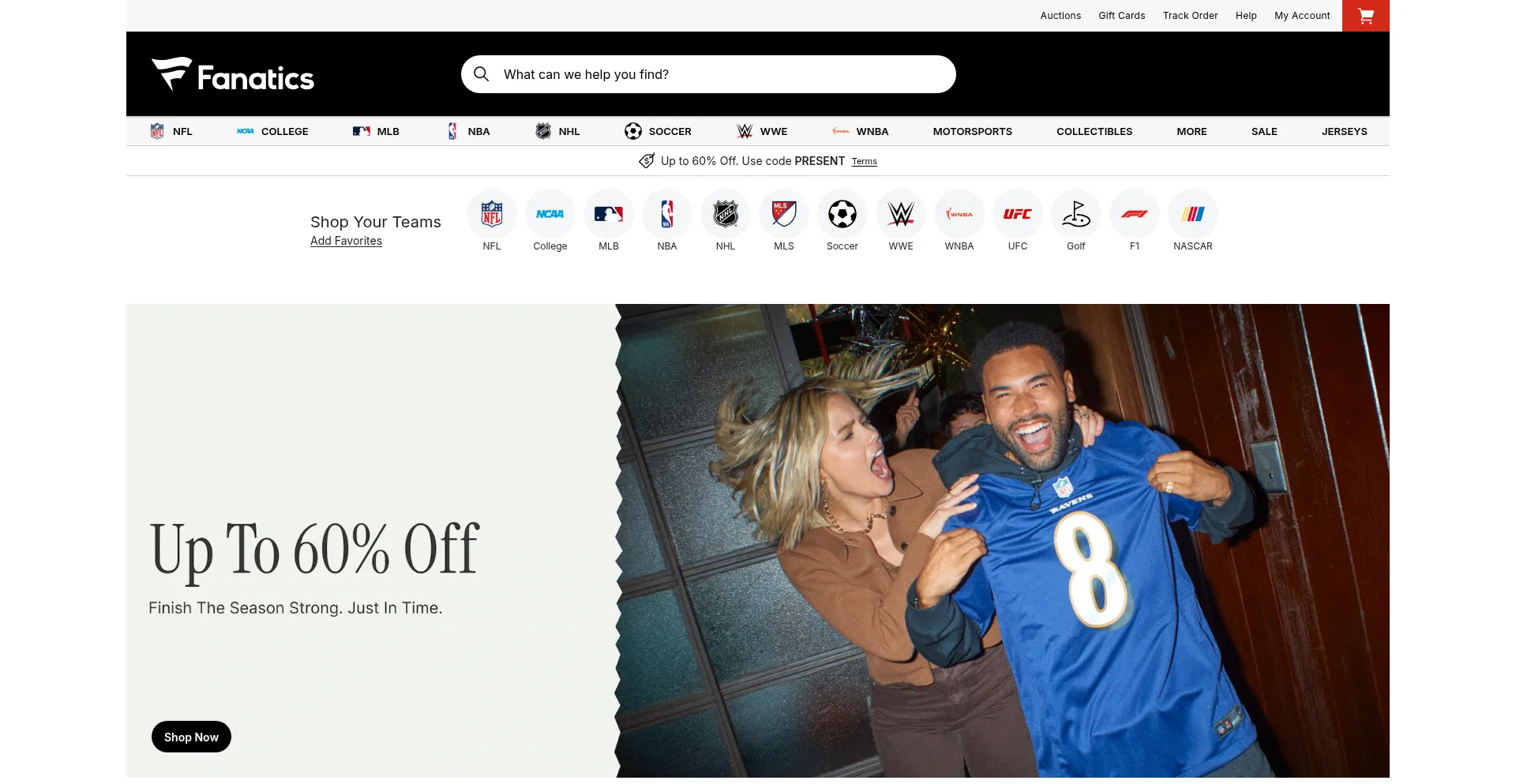Go to the JERSEYS menu item
Image resolution: width=1516 pixels, height=784 pixels.
click(1344, 132)
